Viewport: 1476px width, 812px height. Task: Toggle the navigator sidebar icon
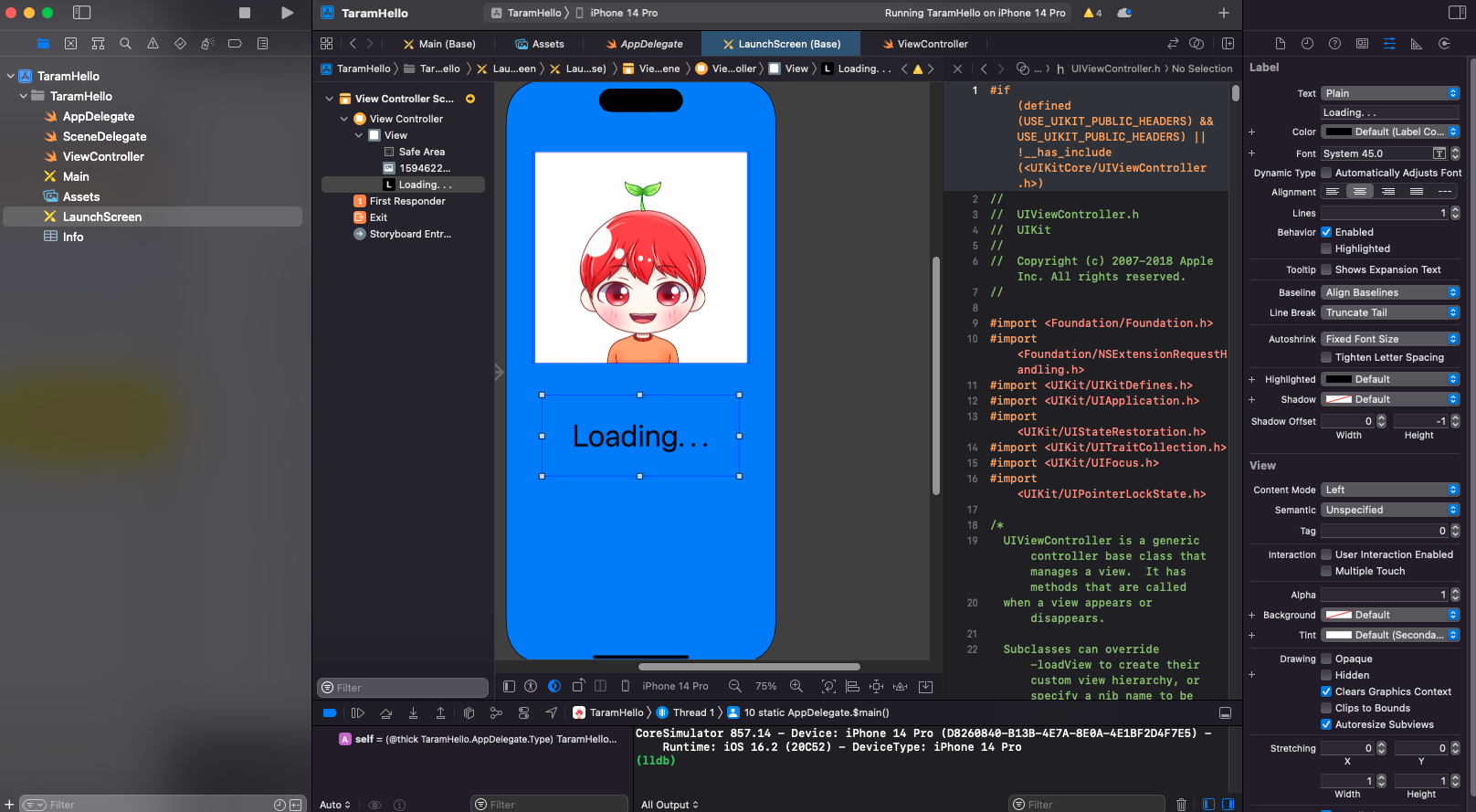click(82, 13)
